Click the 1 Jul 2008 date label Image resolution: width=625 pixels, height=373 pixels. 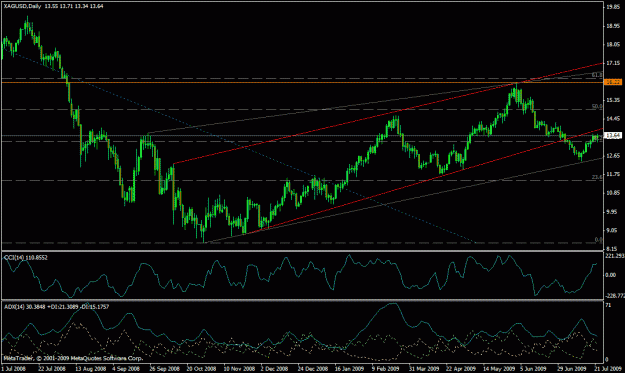[14, 369]
